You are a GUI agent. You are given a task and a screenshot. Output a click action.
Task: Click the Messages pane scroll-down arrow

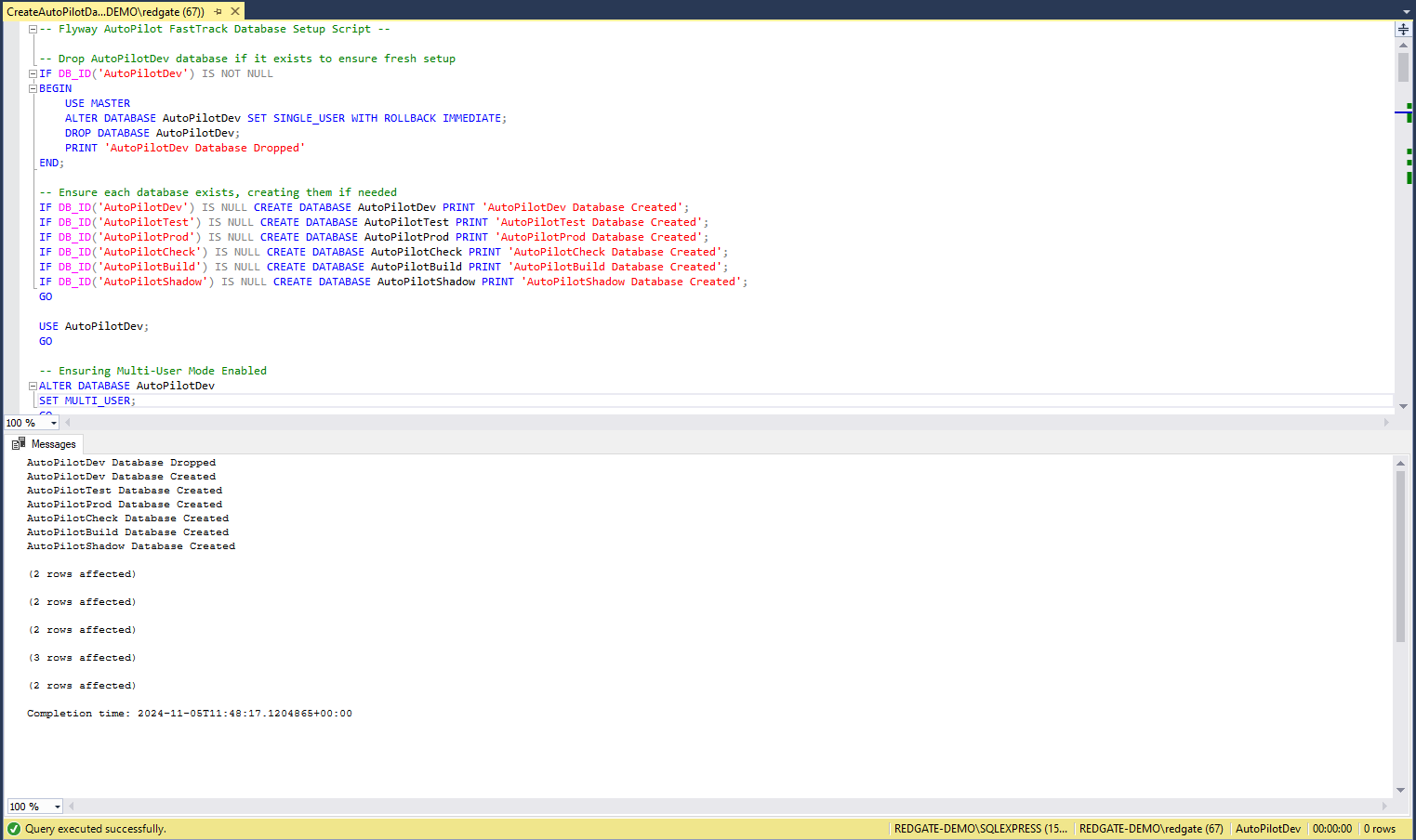pos(1400,790)
